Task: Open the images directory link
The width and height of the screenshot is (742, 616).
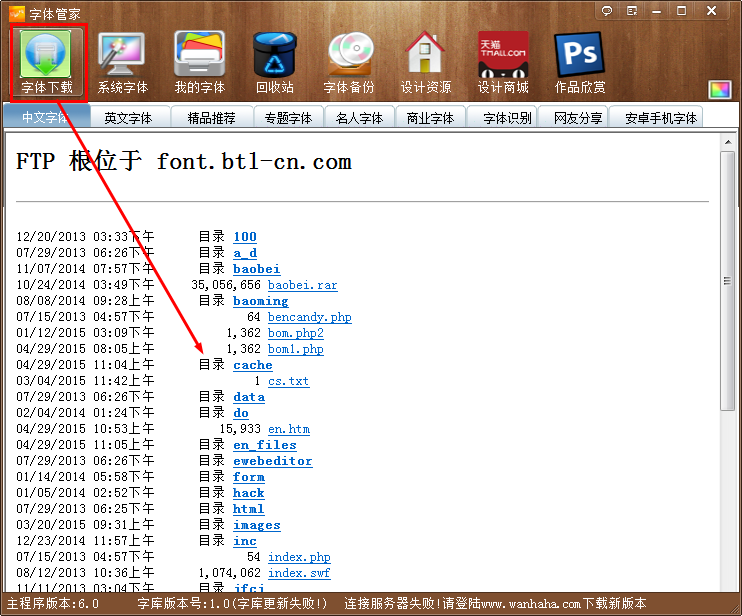Action: tap(257, 525)
